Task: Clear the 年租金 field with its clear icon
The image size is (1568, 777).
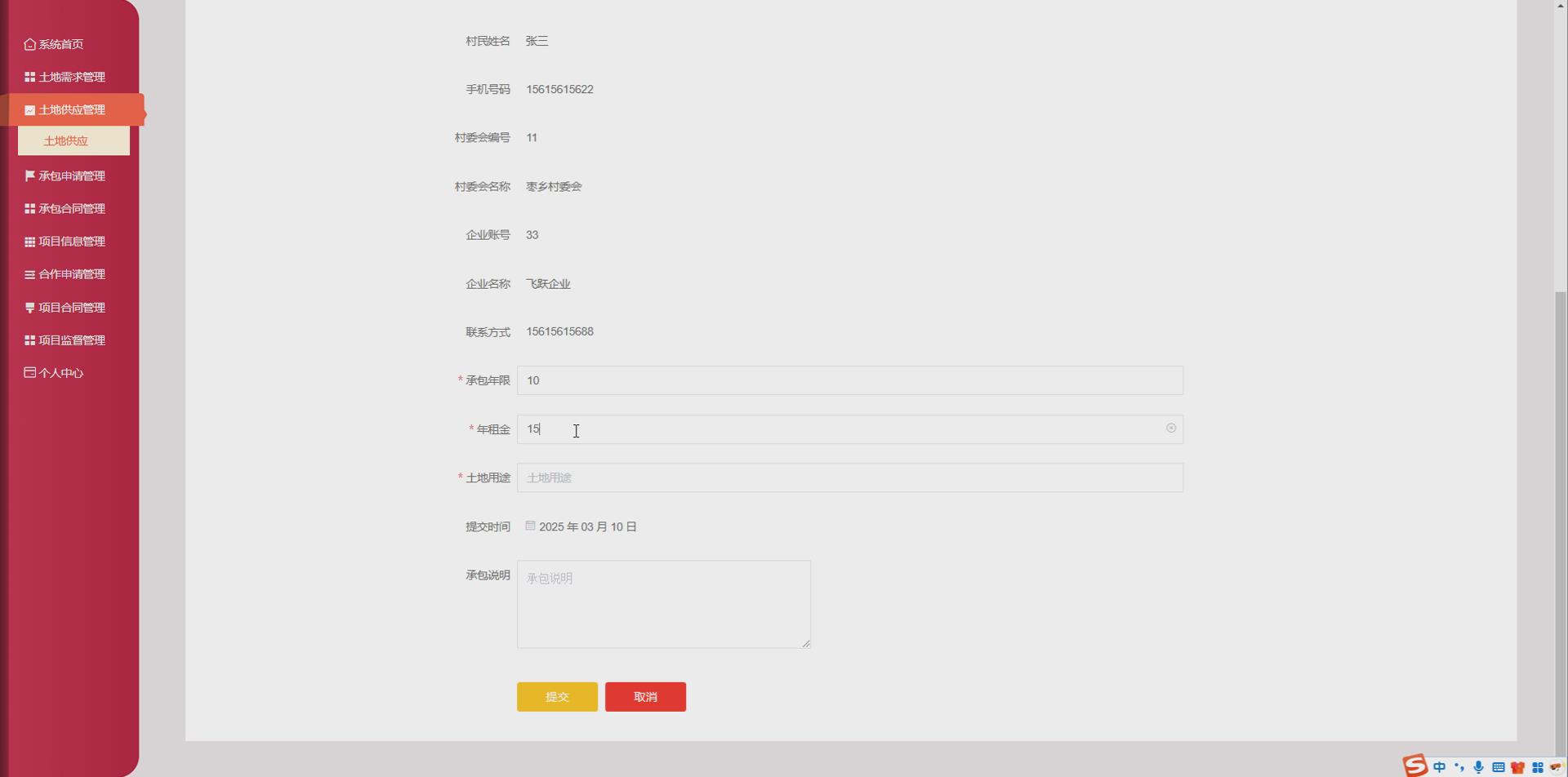Action: point(1171,428)
